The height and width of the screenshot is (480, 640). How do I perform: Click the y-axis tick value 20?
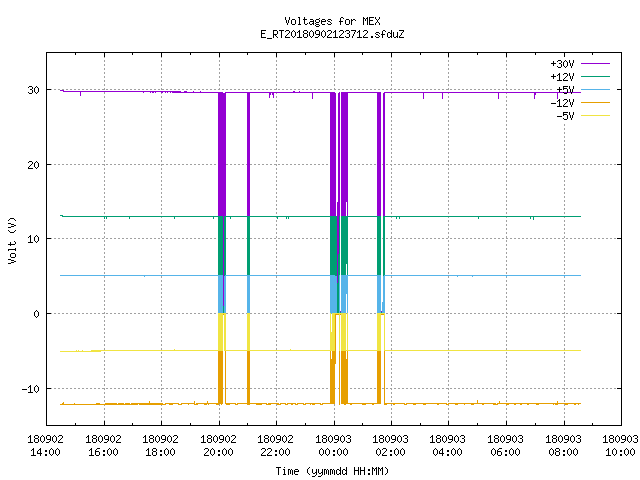(x=33, y=165)
